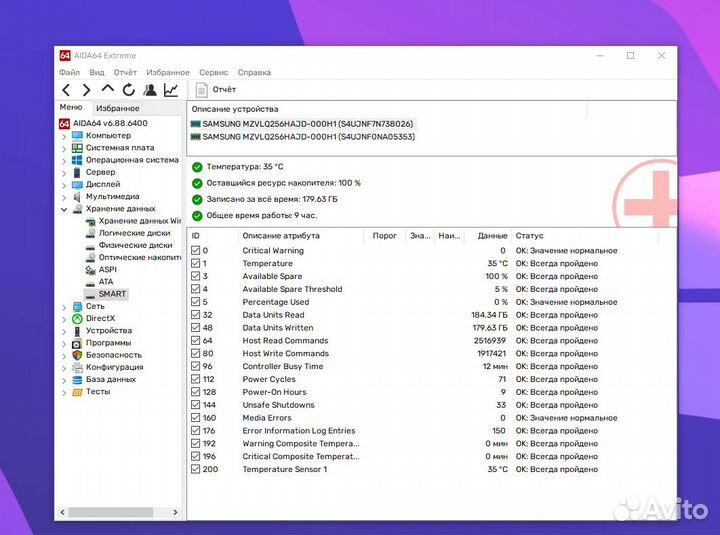This screenshot has height=535, width=720.
Task: Uncheck the Percentage Used attribute checkbox
Action: click(195, 302)
